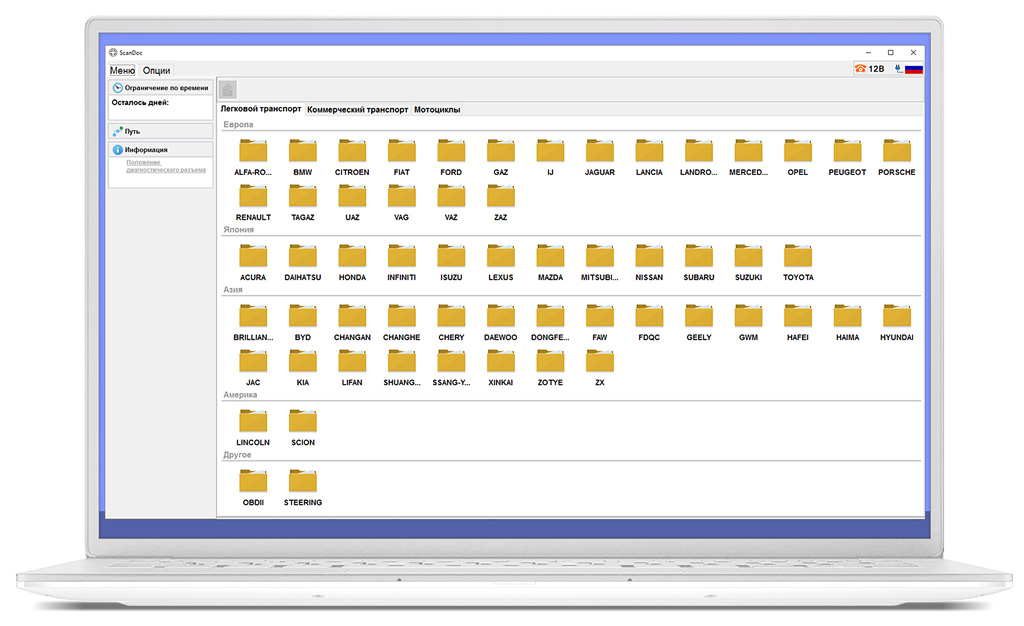Open the SCION folder

click(x=302, y=428)
